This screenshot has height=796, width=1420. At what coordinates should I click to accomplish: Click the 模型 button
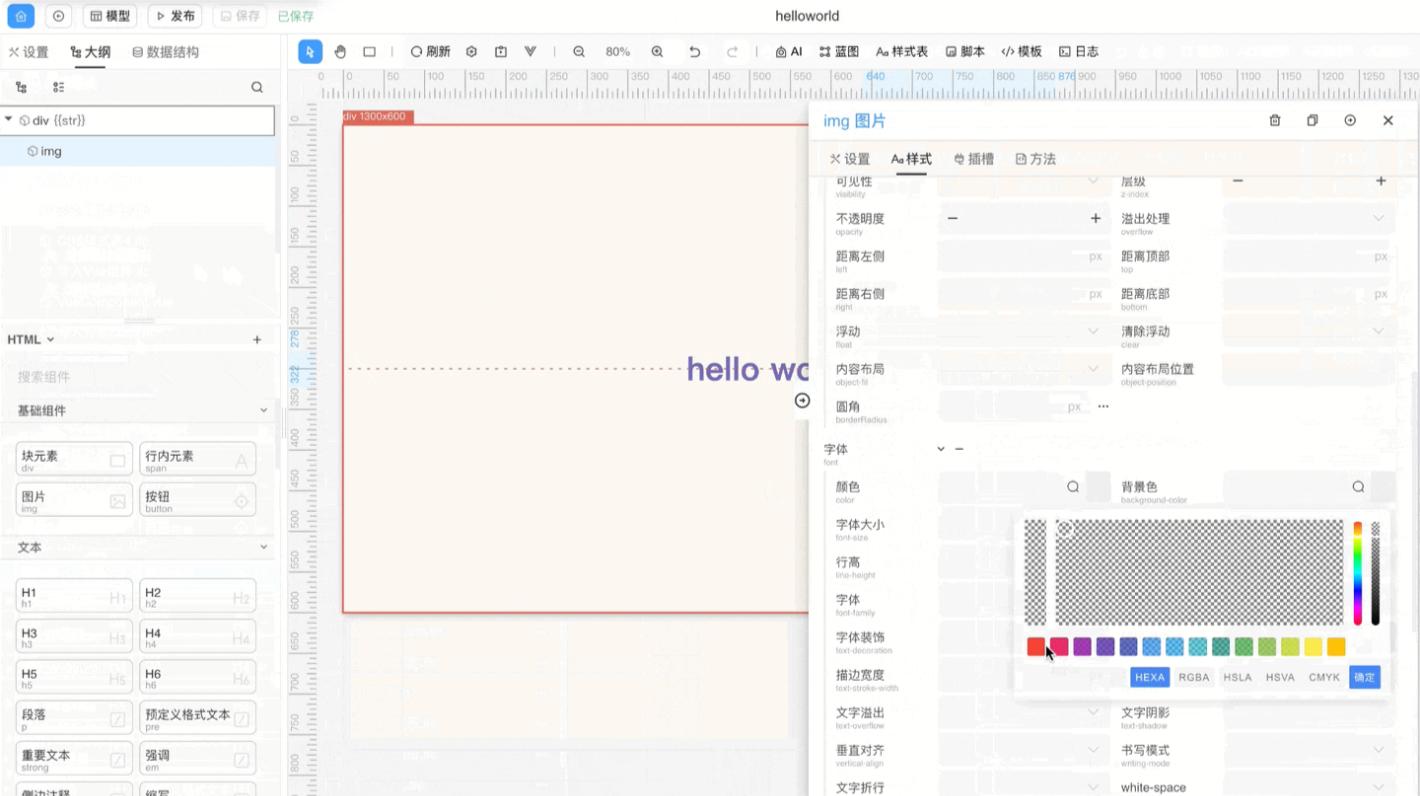pos(110,16)
